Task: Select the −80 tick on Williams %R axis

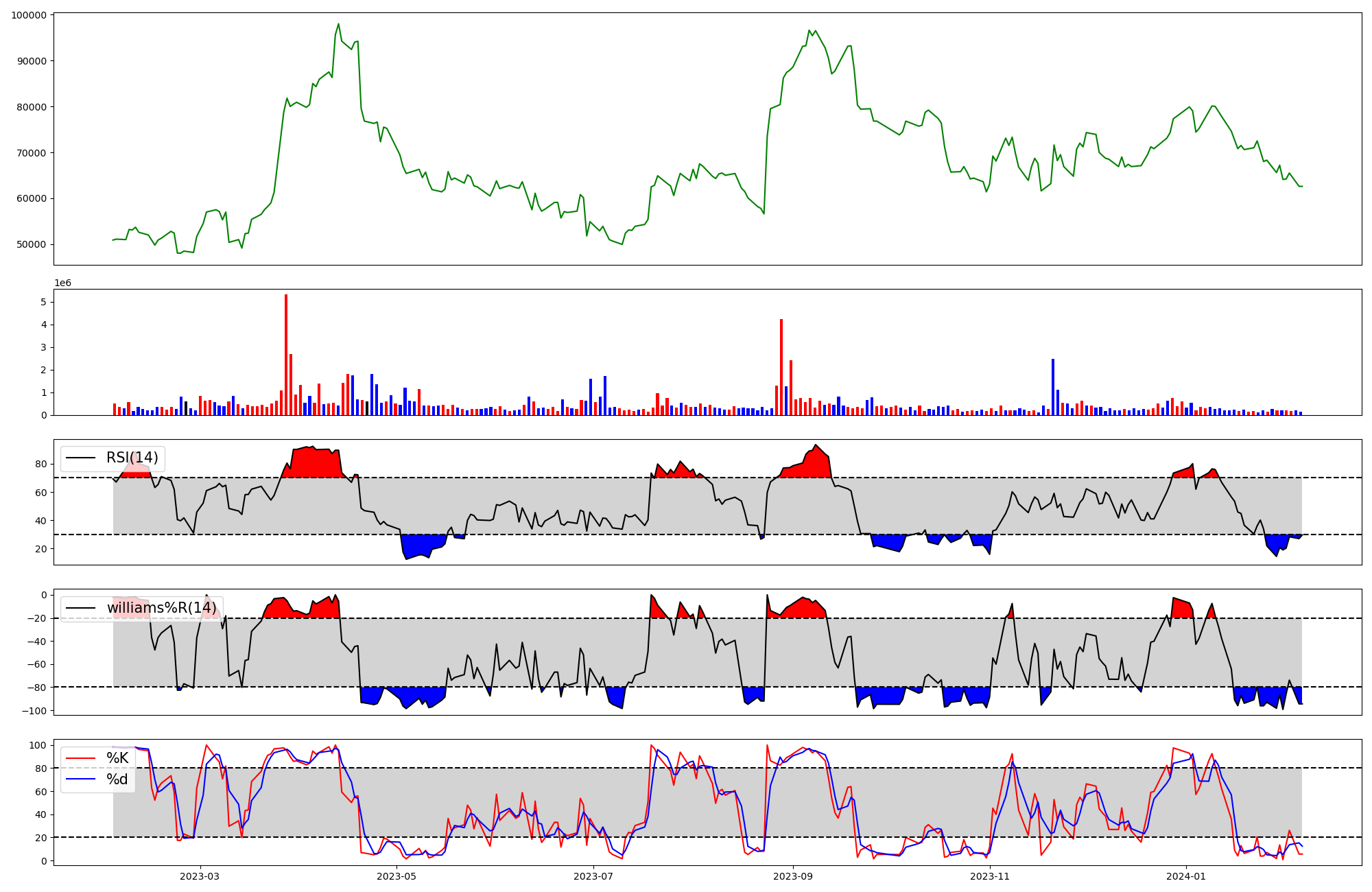Action: 36,688
